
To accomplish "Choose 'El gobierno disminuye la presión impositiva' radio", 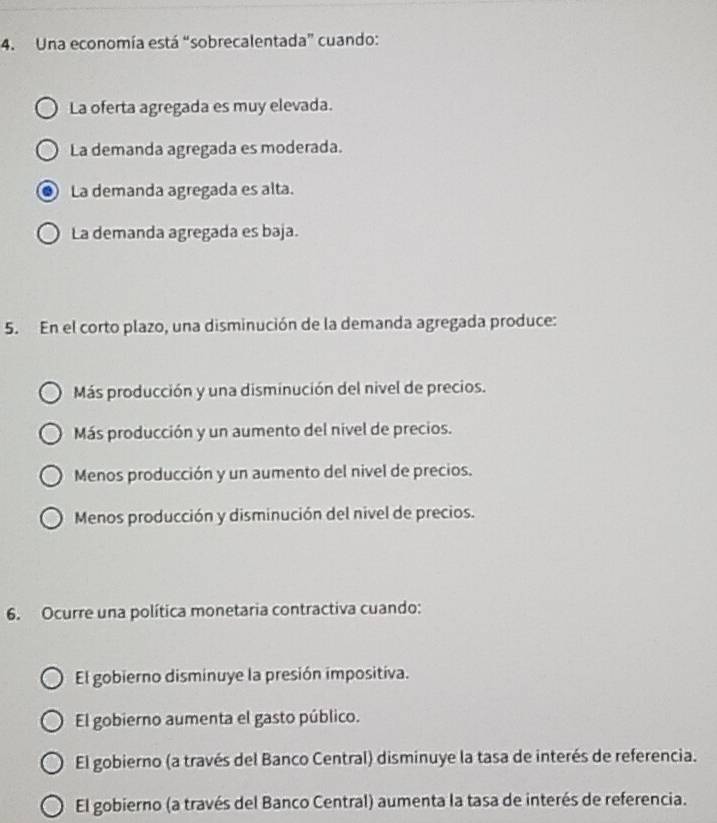I will point(53,680).
